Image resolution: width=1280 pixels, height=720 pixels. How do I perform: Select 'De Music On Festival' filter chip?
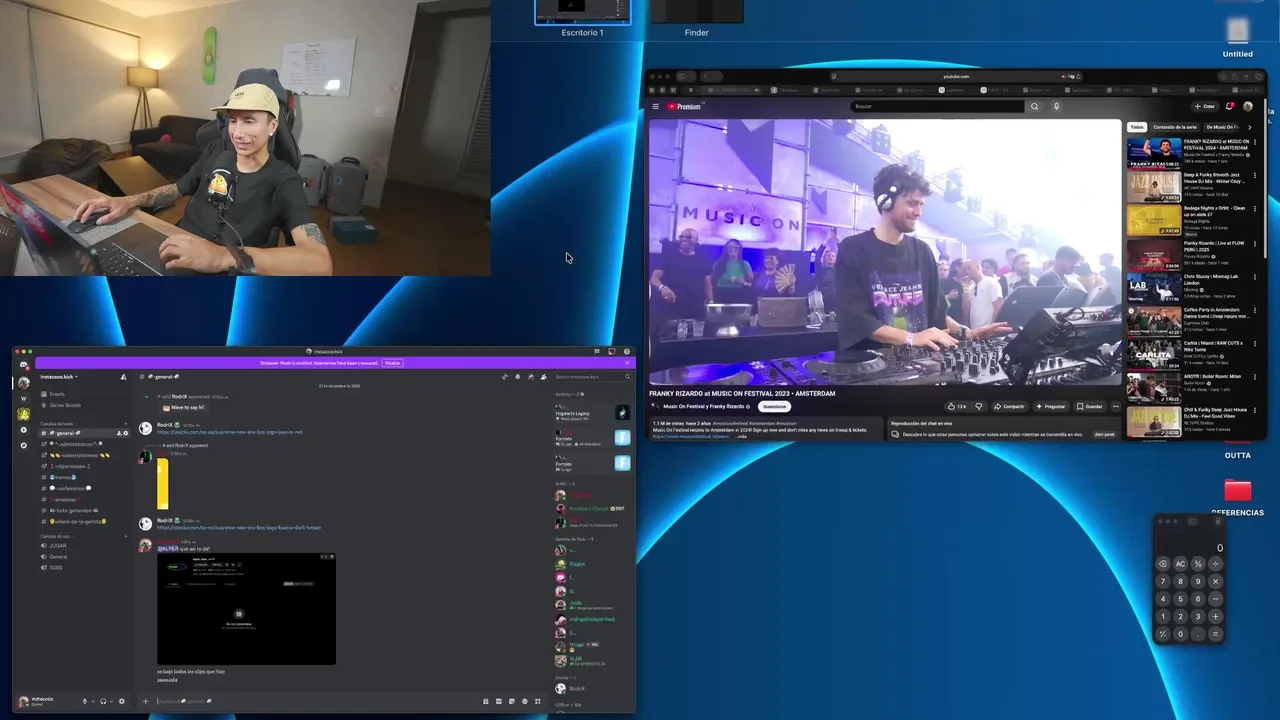pyautogui.click(x=1222, y=127)
